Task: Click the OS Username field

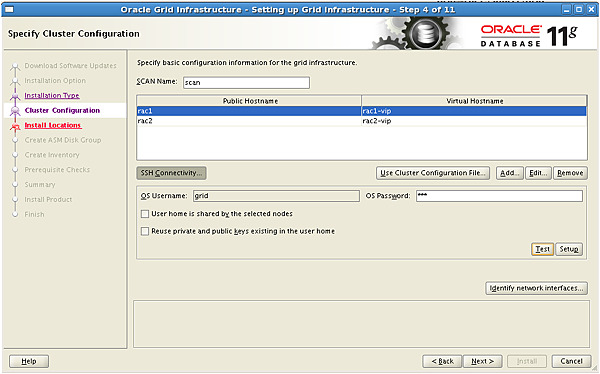Action: click(276, 196)
